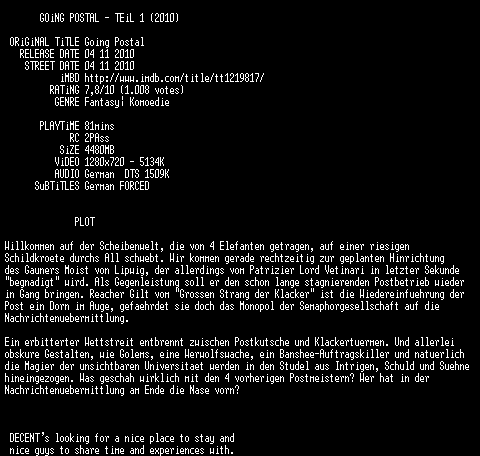Click the phrase Banshee-Auftragskiller in second paragraph
The height and width of the screenshot is (456, 480).
[x=334, y=354]
